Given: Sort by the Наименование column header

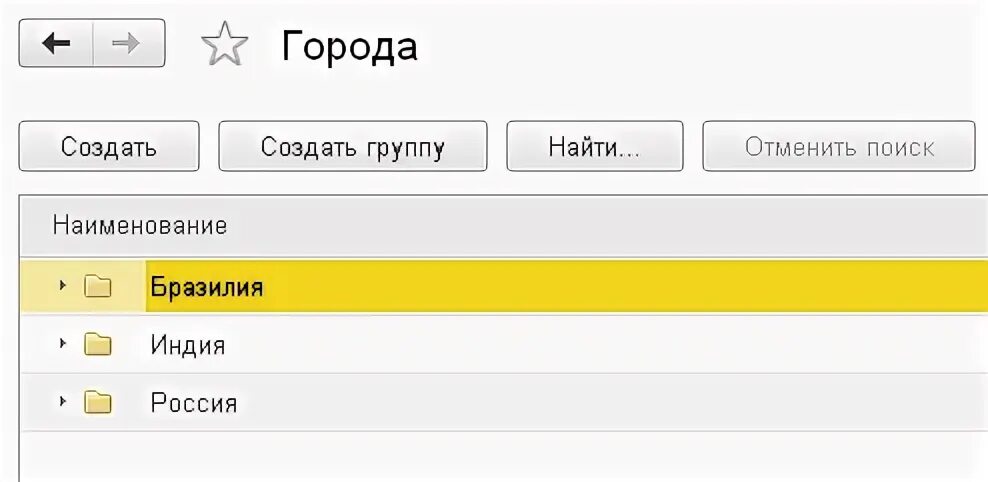Looking at the screenshot, I should [140, 225].
